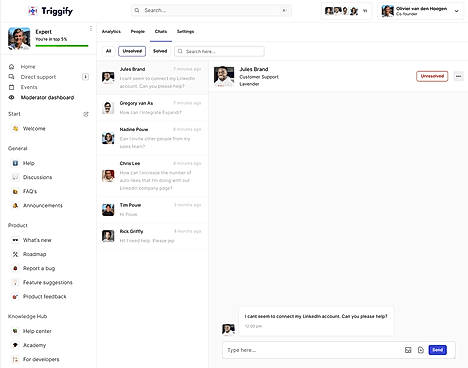Open Jules Brand conversation
This screenshot has height=368, width=468.
[153, 77]
